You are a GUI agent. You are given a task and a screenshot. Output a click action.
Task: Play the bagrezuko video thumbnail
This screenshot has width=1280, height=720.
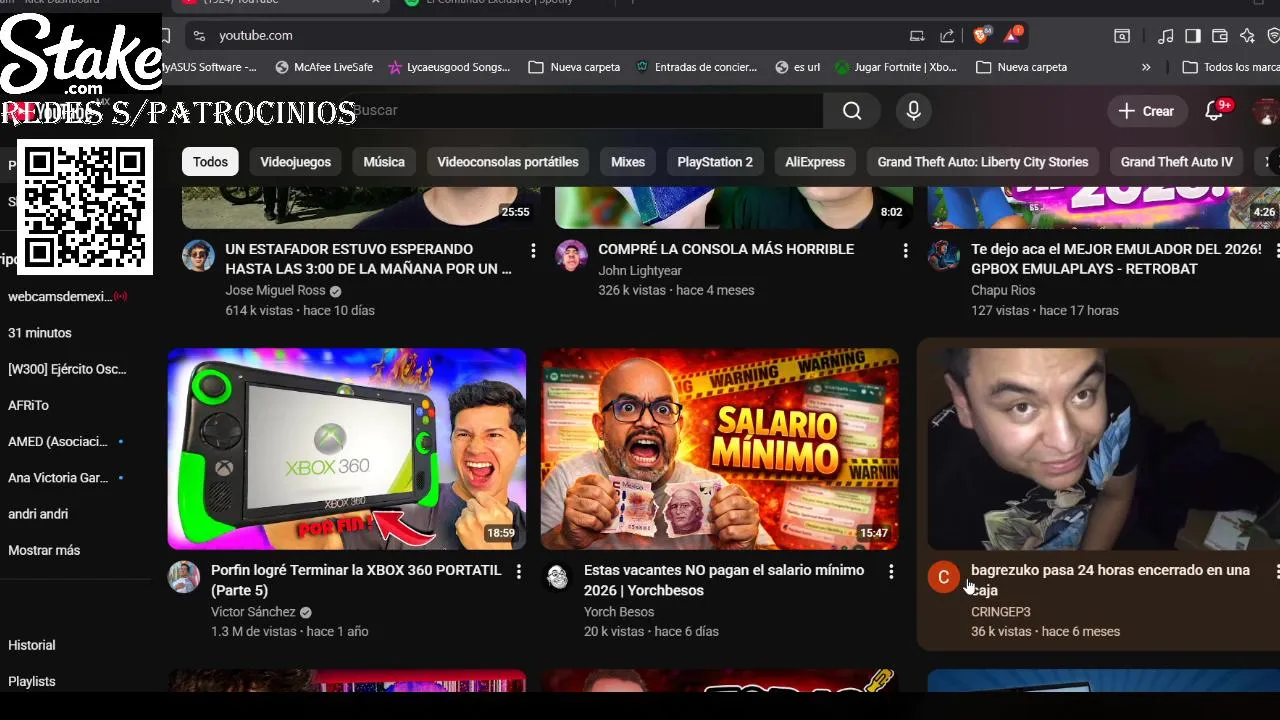[1103, 449]
